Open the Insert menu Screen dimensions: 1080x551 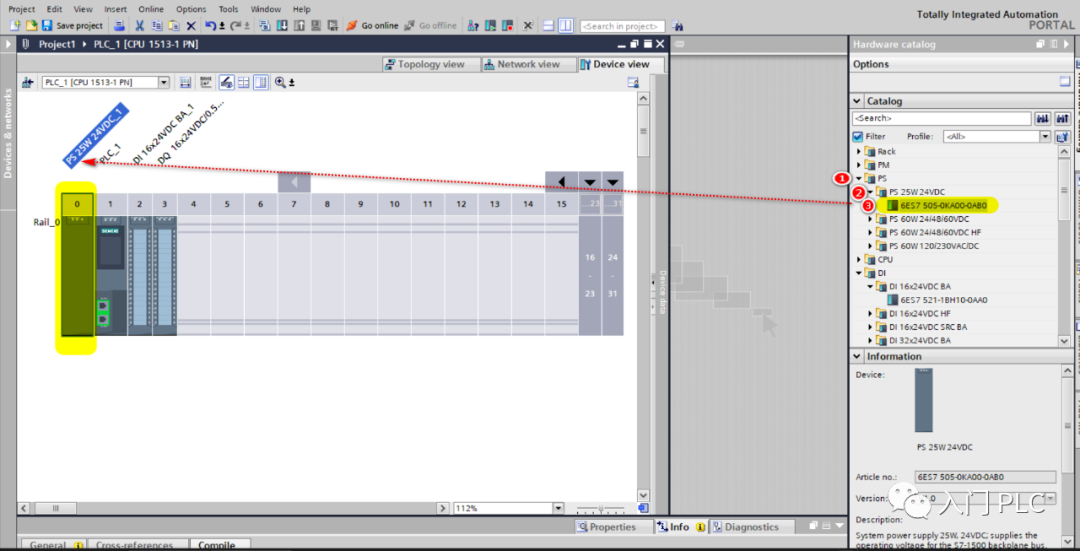[x=115, y=9]
